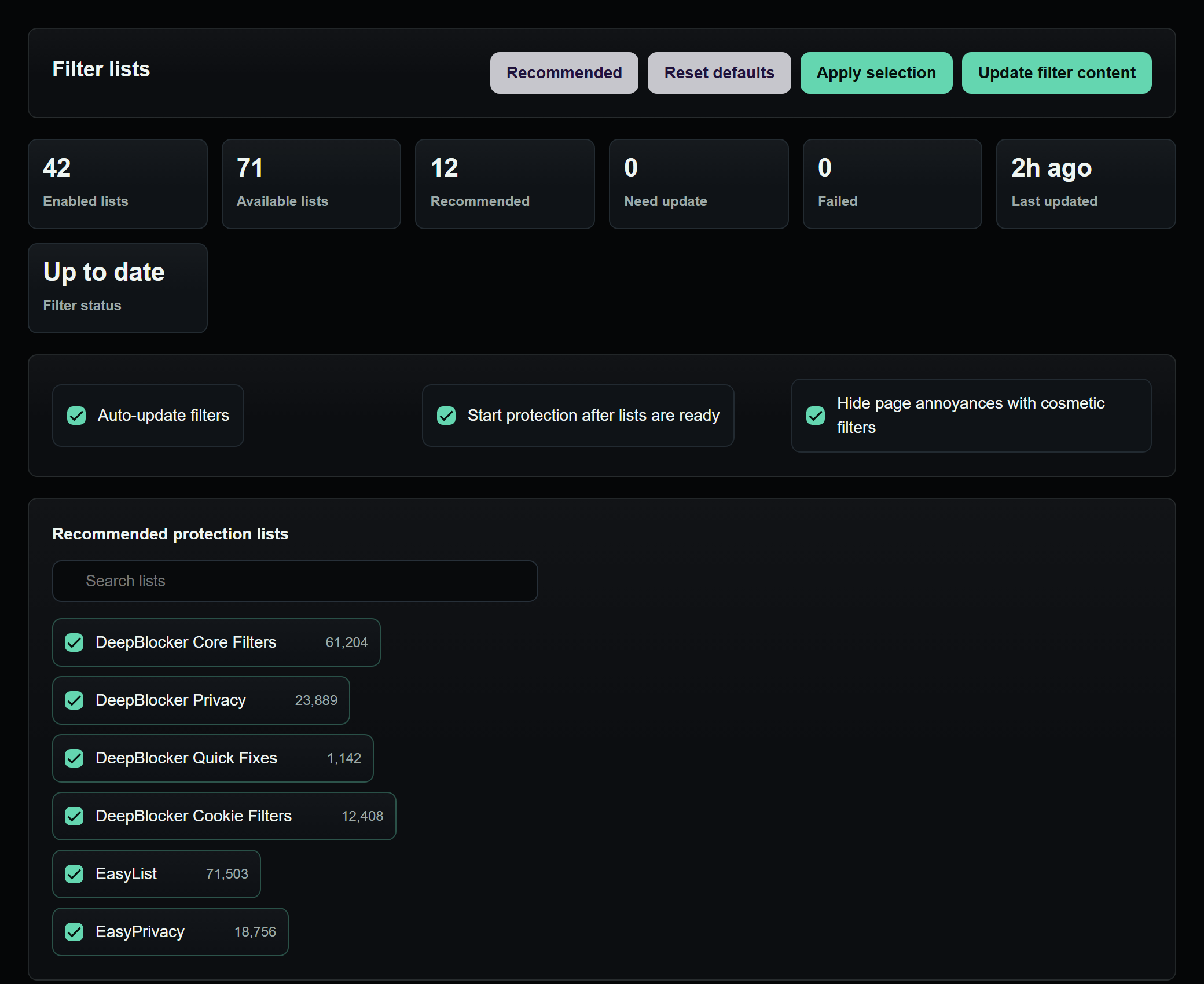Uncheck the EasyPrivacy checkbox
Screen dimensions: 1204x984
74,932
